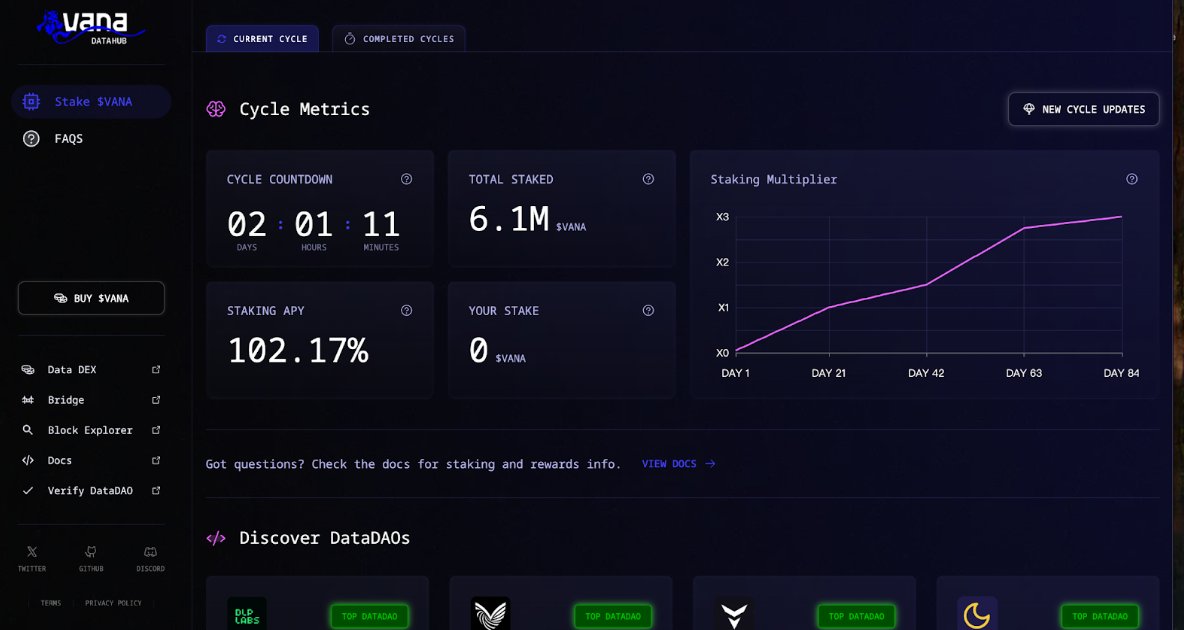Switch to the Current Cycle tab
The height and width of the screenshot is (630, 1184).
[x=262, y=39]
